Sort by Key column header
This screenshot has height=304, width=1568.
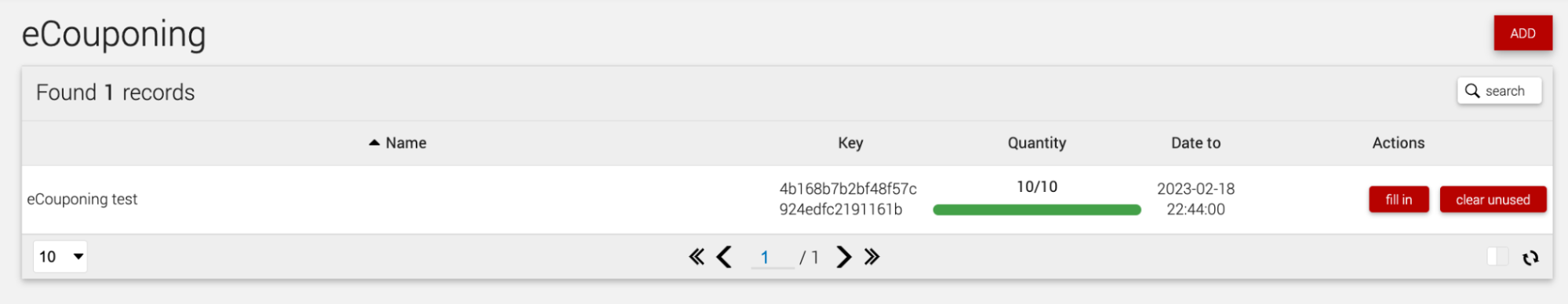850,143
